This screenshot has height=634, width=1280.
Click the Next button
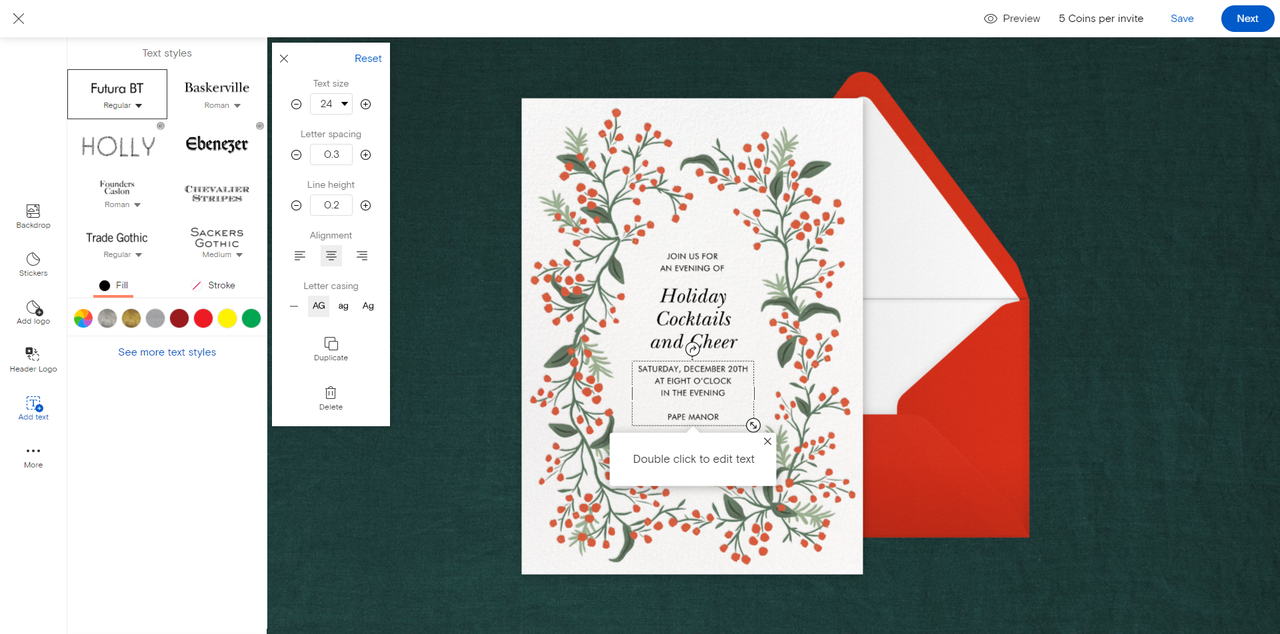[x=1247, y=18]
